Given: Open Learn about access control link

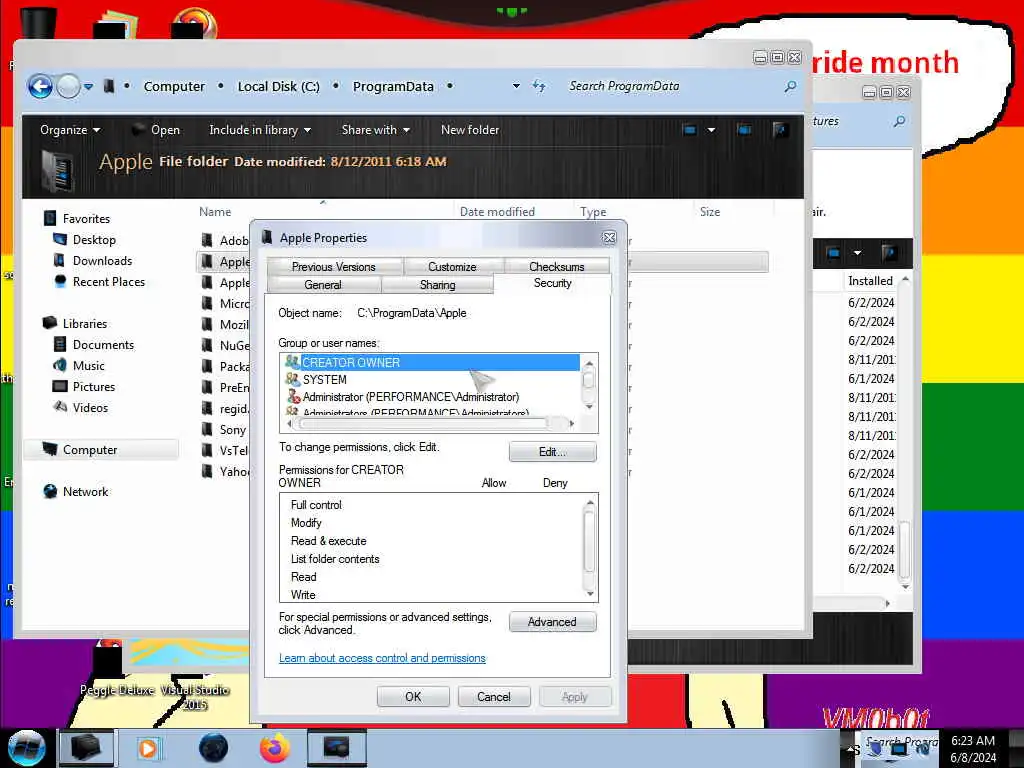Looking at the screenshot, I should click(x=382, y=658).
